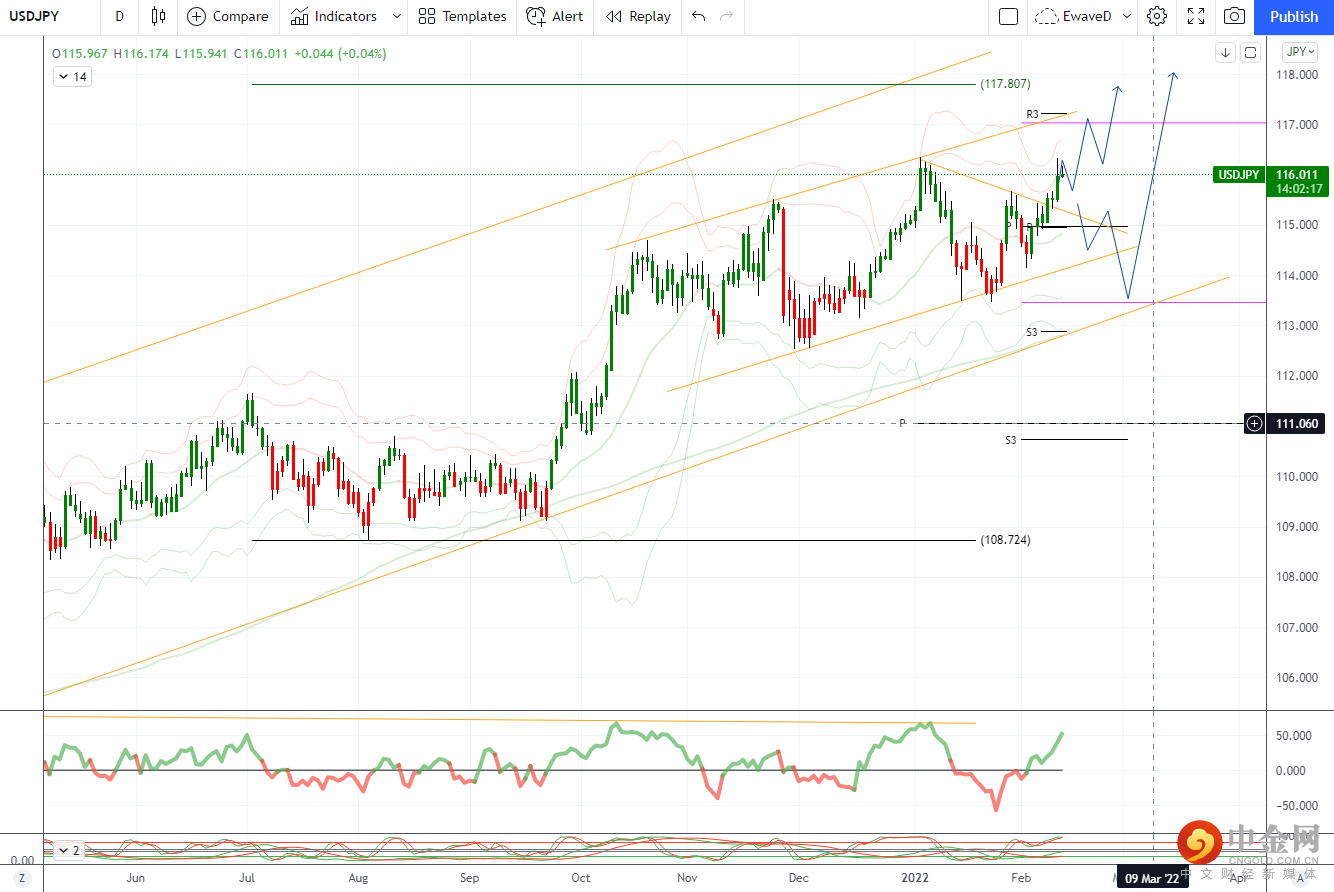This screenshot has width=1334, height=892.
Task: Open the JPY currency dropdown
Action: (1301, 52)
